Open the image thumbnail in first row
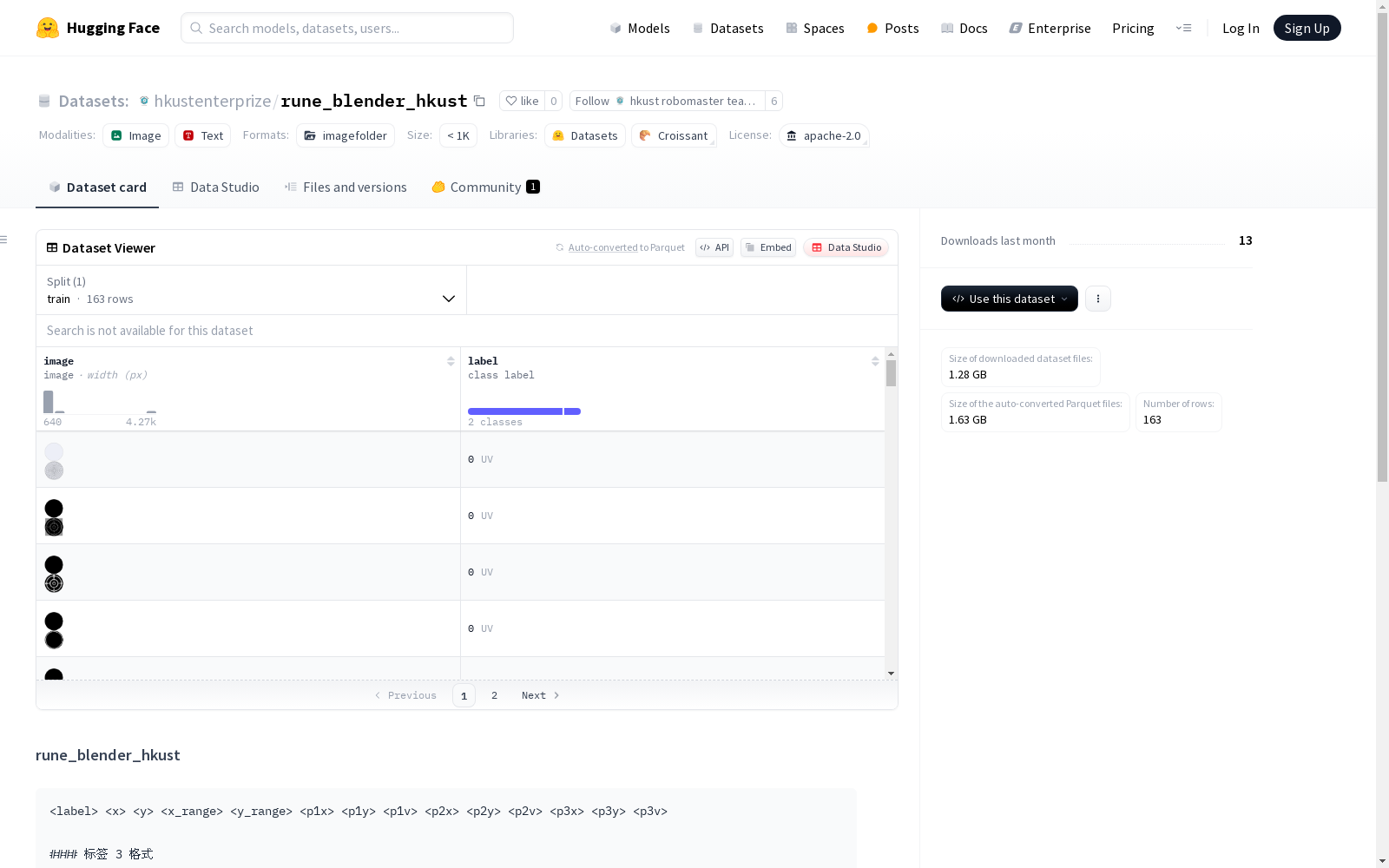Viewport: 1389px width, 868px height. pos(54,461)
